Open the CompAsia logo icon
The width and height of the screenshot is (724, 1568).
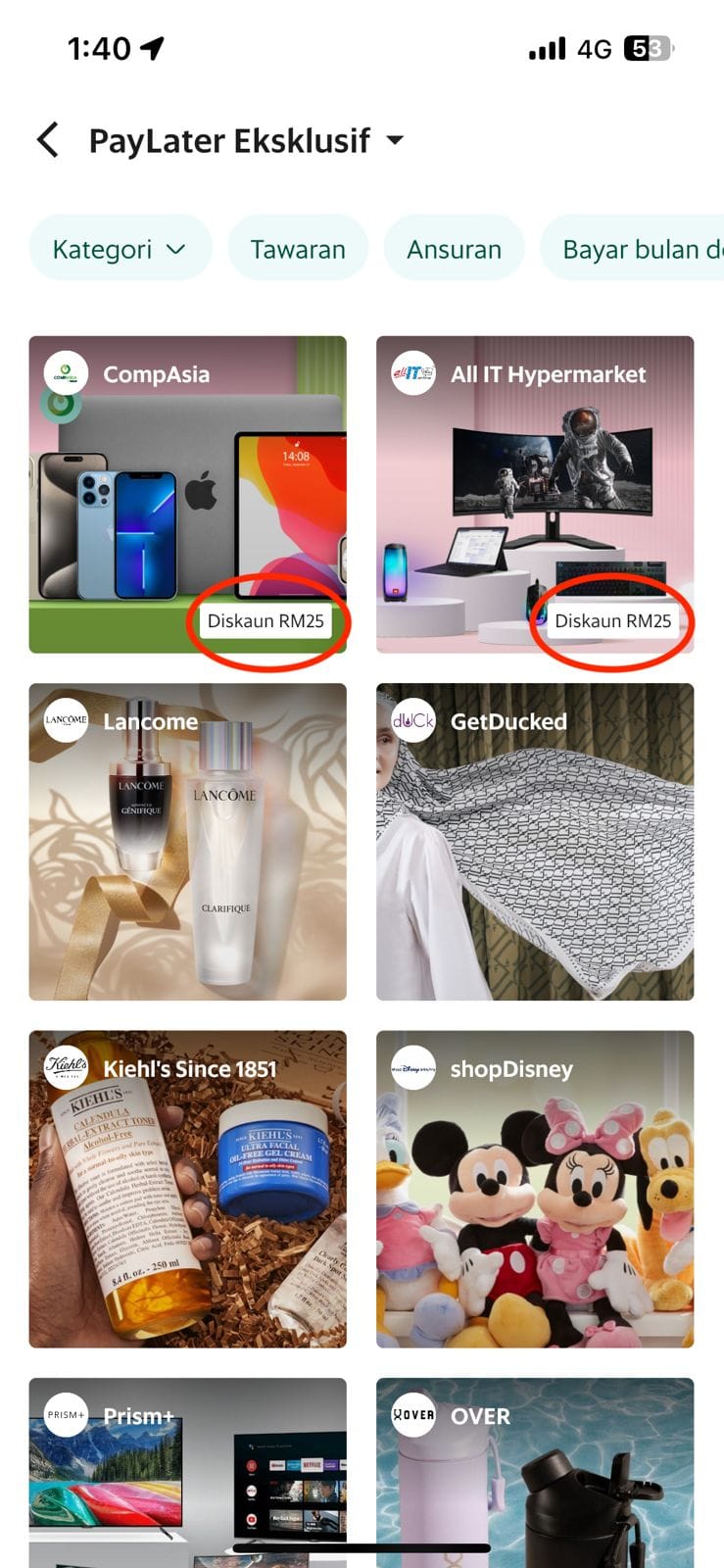[x=66, y=373]
